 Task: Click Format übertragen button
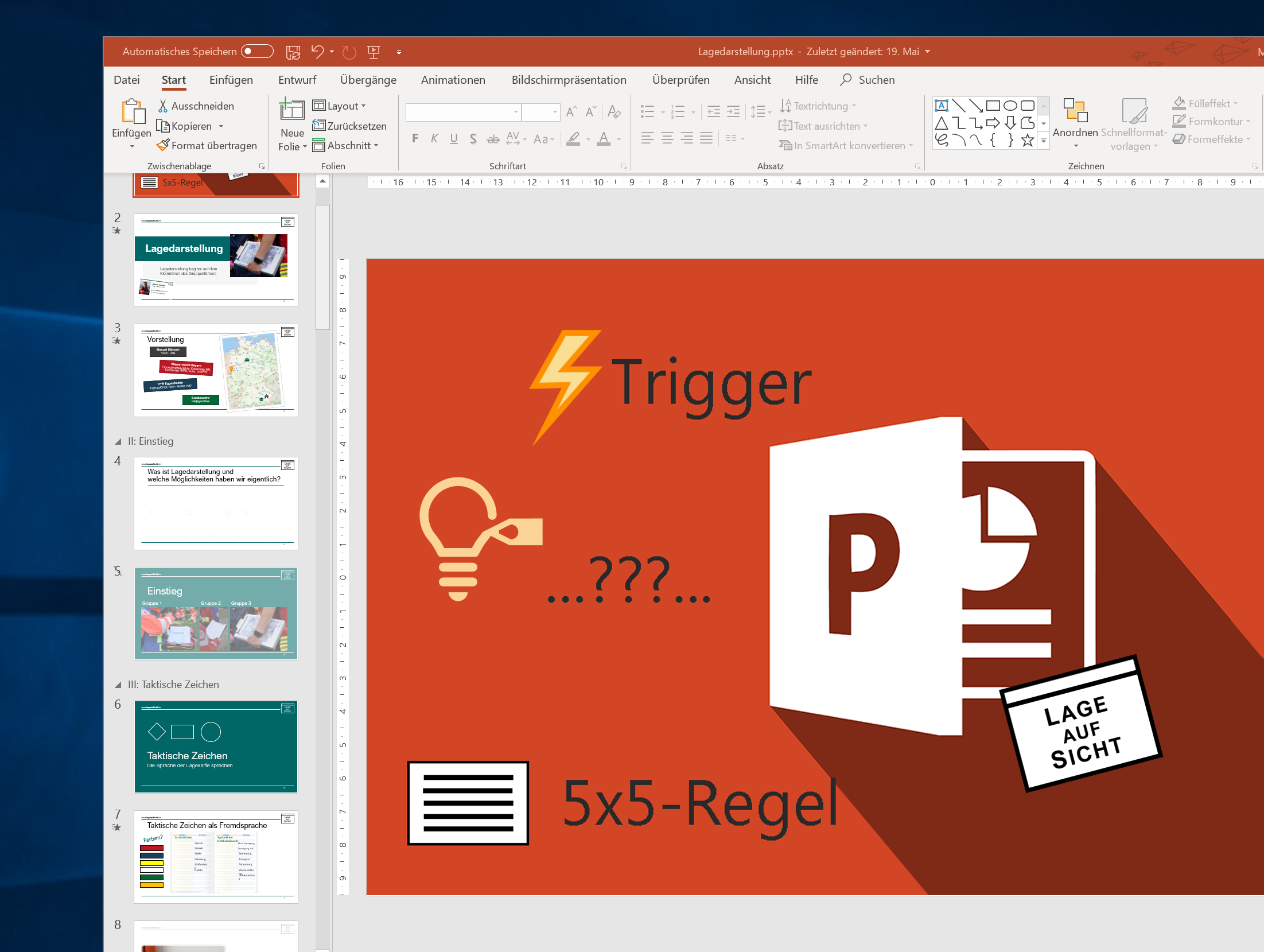[x=207, y=146]
